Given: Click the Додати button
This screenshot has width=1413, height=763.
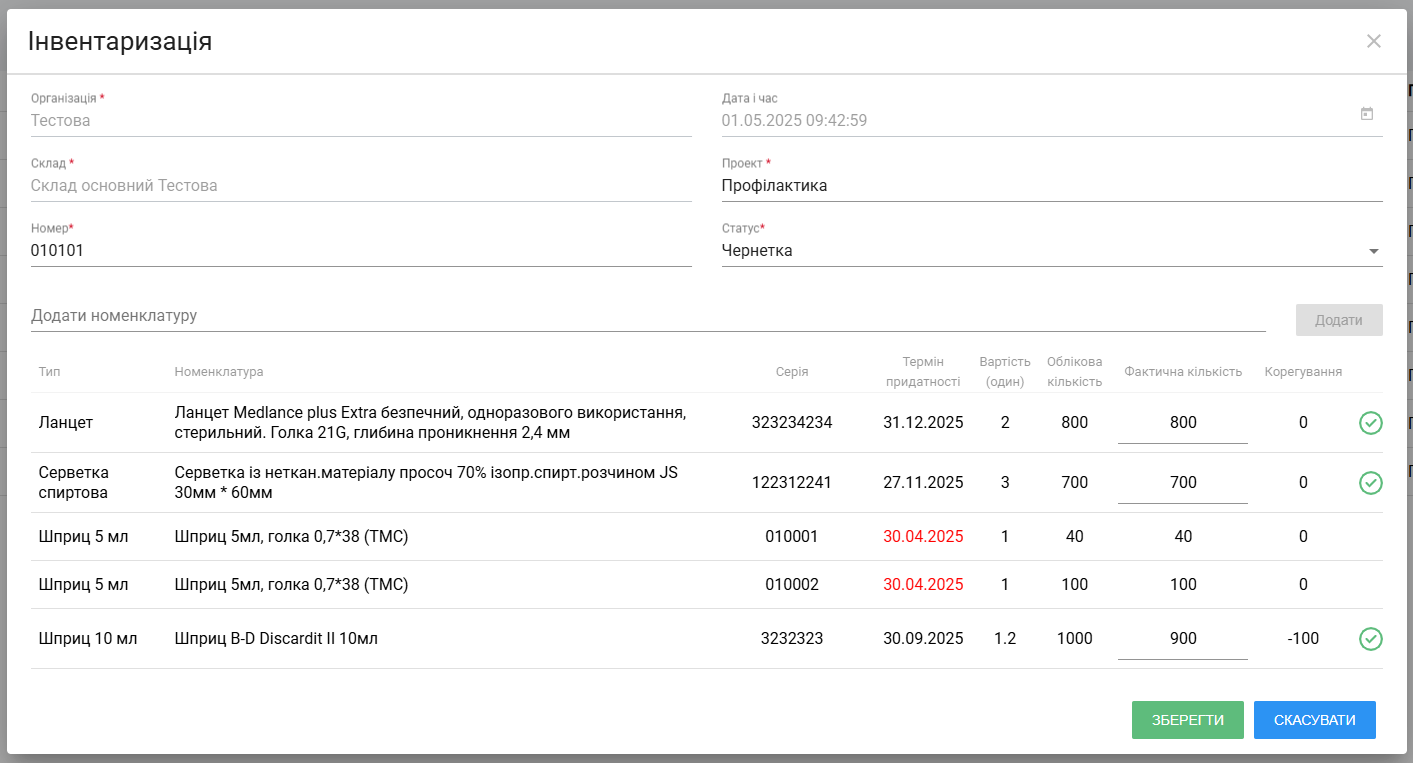Looking at the screenshot, I should 1339,320.
